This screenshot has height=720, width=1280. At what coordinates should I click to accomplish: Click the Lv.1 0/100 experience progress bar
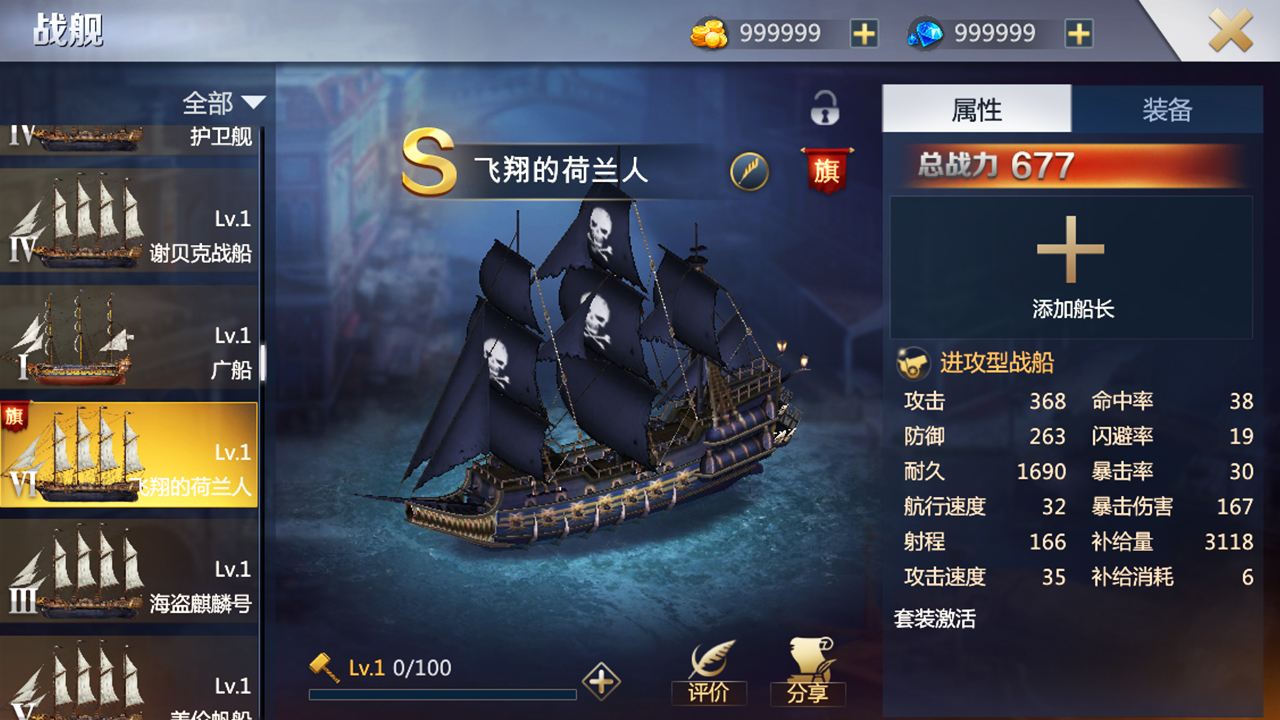pyautogui.click(x=442, y=693)
